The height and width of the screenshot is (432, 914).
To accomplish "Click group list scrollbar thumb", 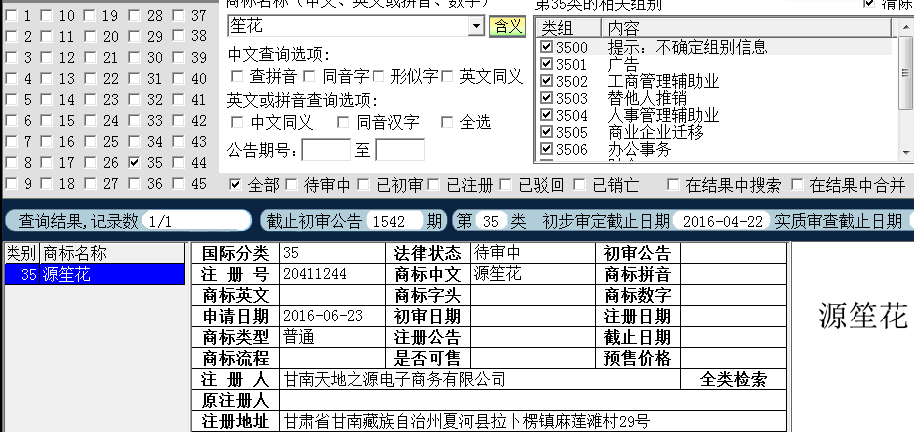I will click(x=905, y=73).
